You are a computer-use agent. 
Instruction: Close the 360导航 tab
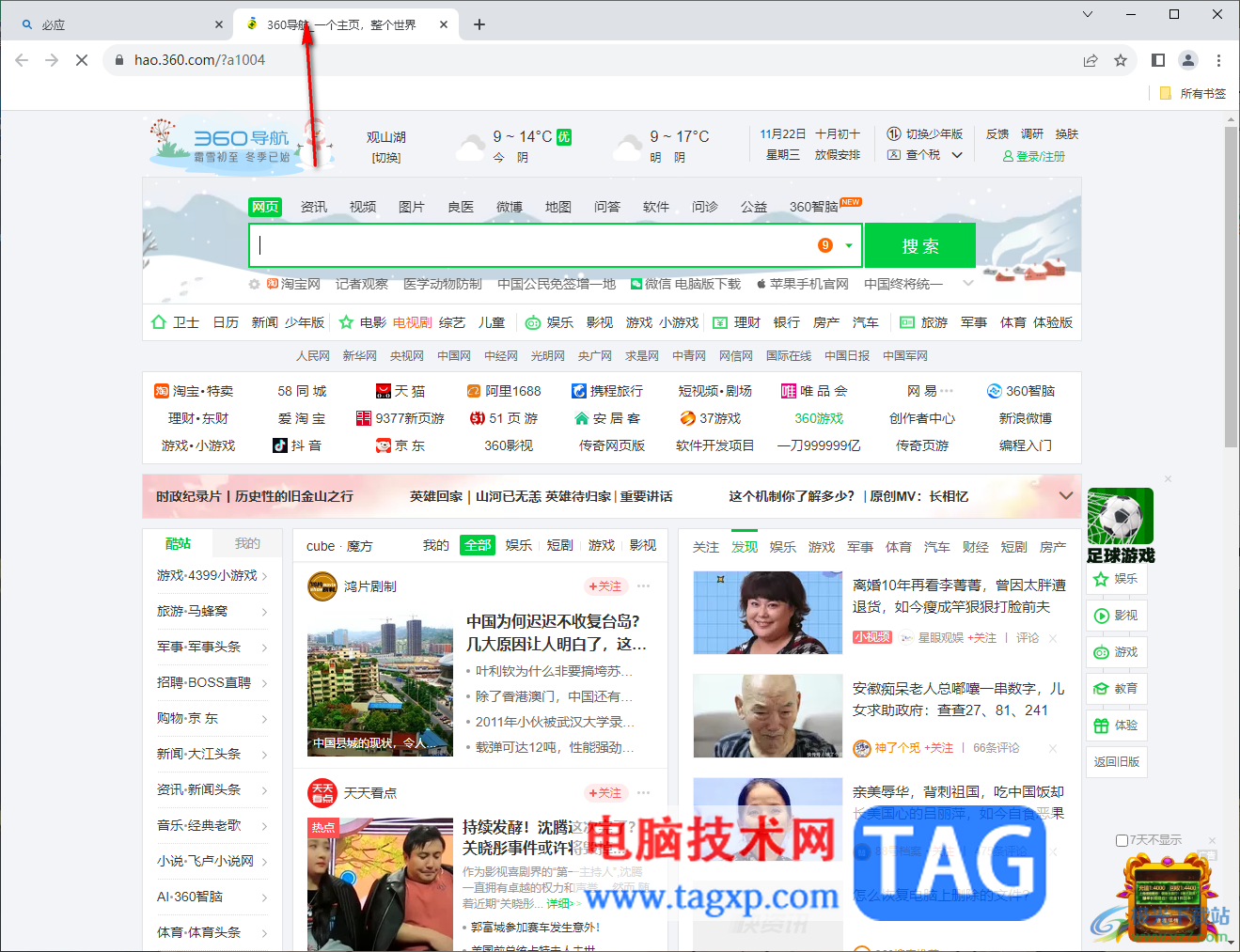pos(444,24)
